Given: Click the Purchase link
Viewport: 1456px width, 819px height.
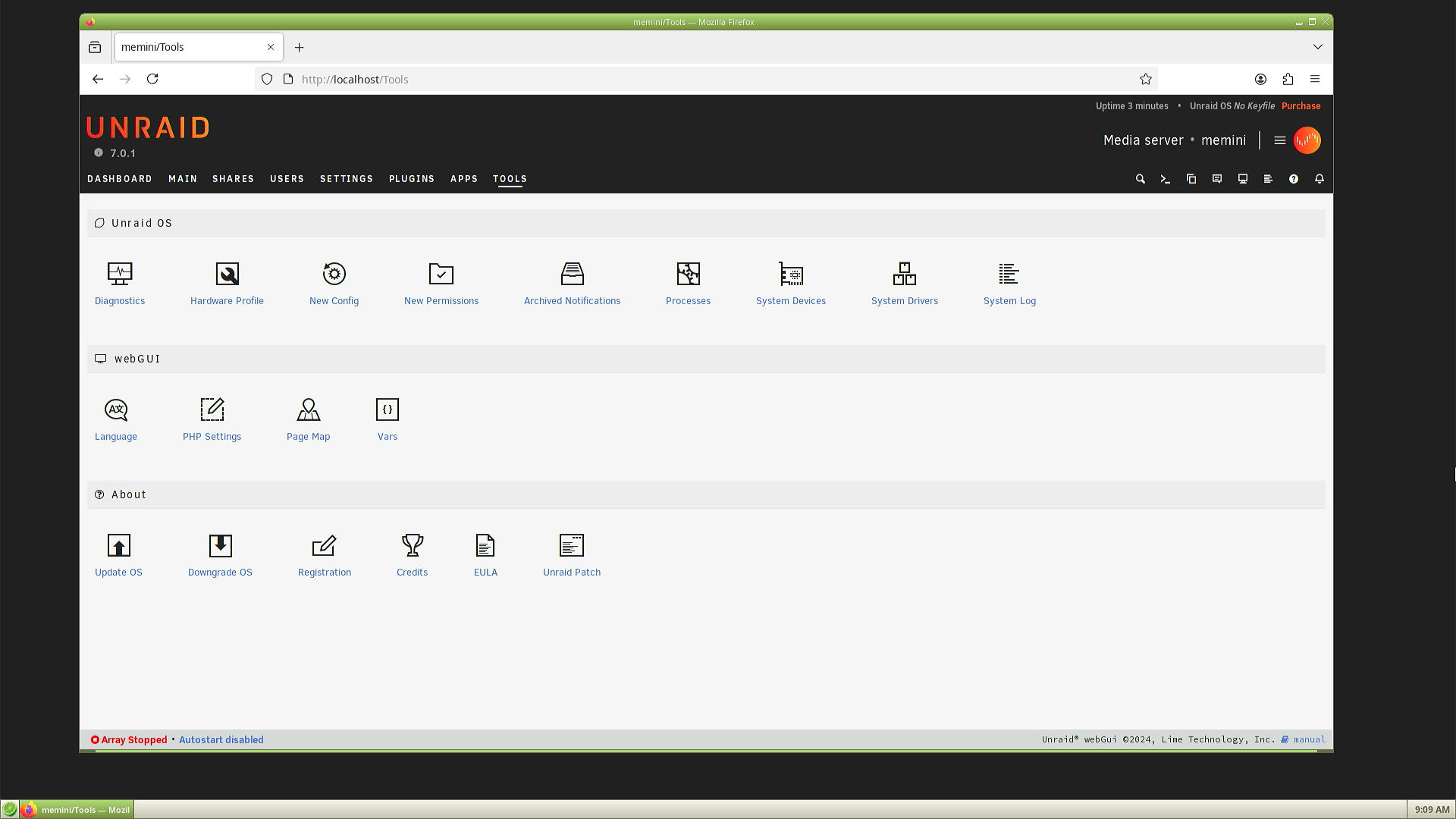Looking at the screenshot, I should coord(1301,106).
